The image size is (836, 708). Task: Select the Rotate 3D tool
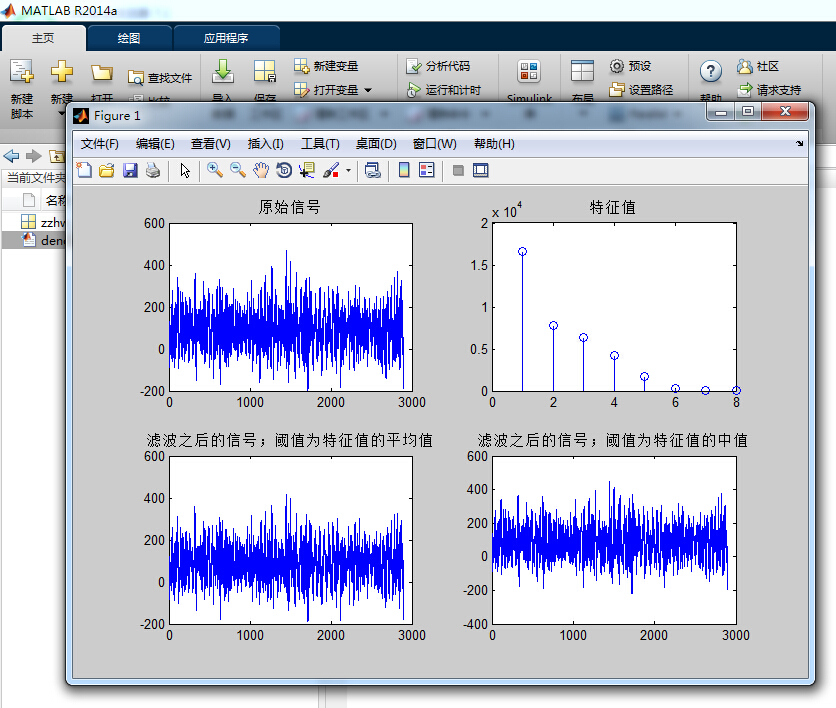[284, 171]
